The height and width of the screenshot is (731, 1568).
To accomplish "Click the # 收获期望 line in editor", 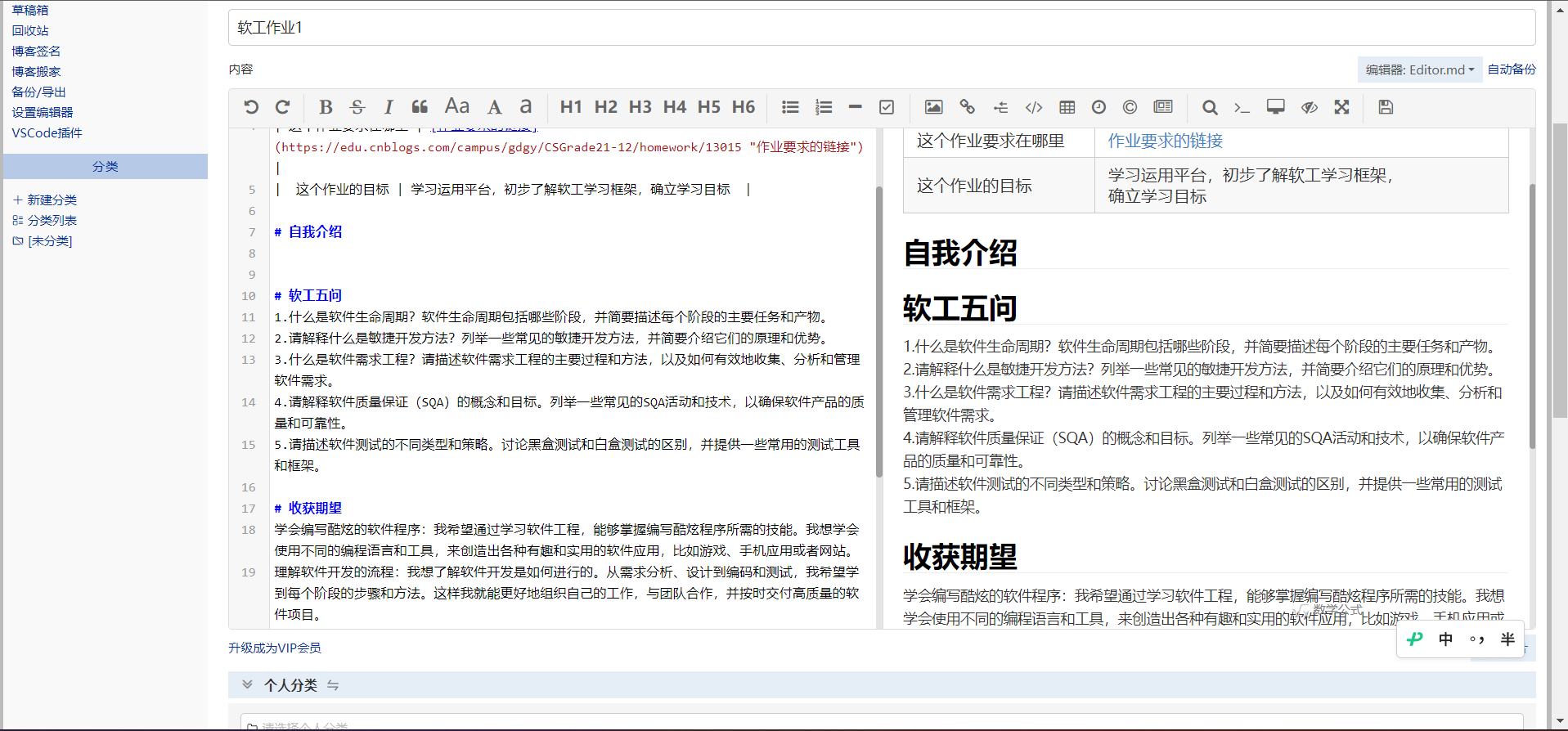I will pyautogui.click(x=308, y=508).
